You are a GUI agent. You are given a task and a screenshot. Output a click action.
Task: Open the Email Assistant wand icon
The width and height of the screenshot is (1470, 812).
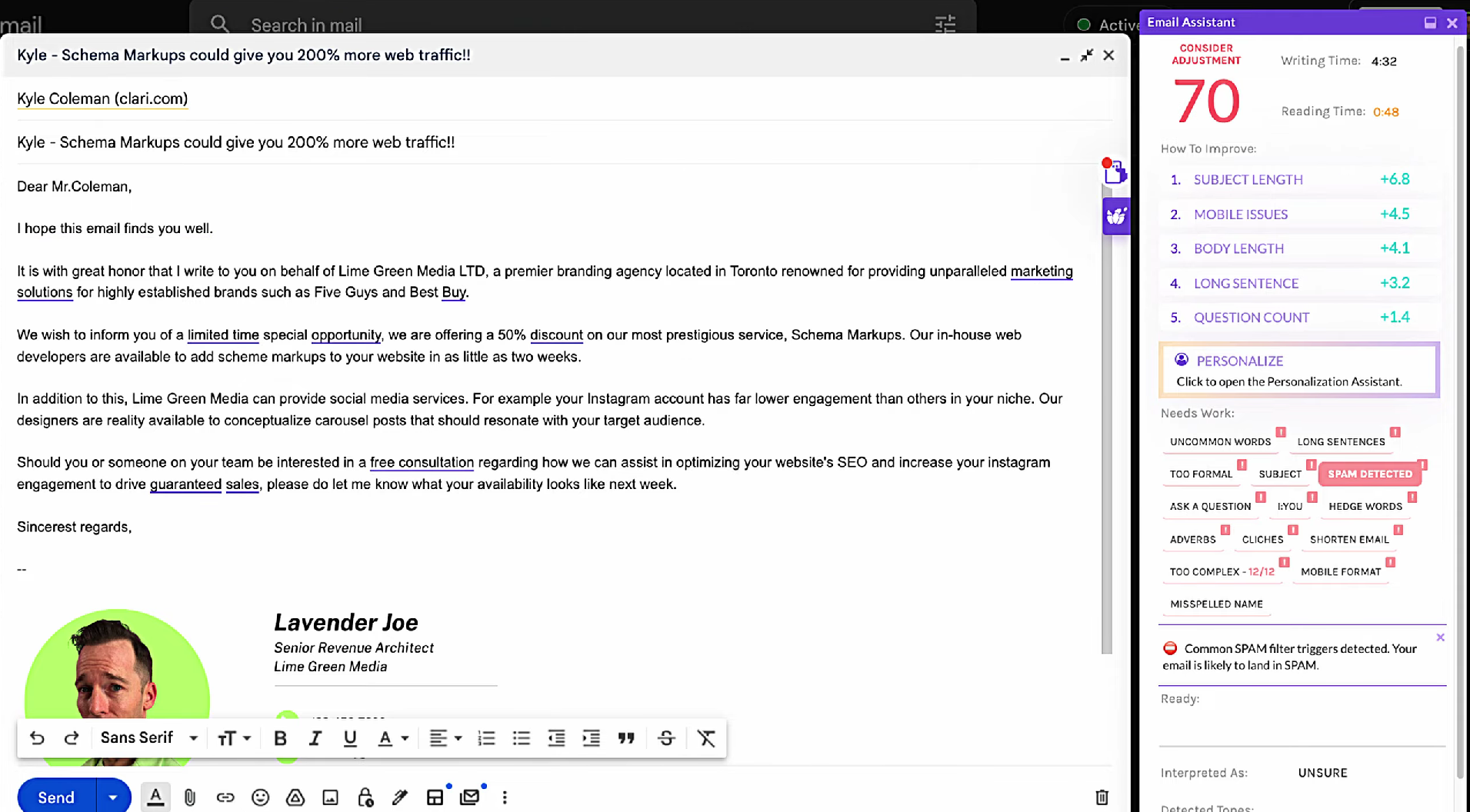point(1116,216)
